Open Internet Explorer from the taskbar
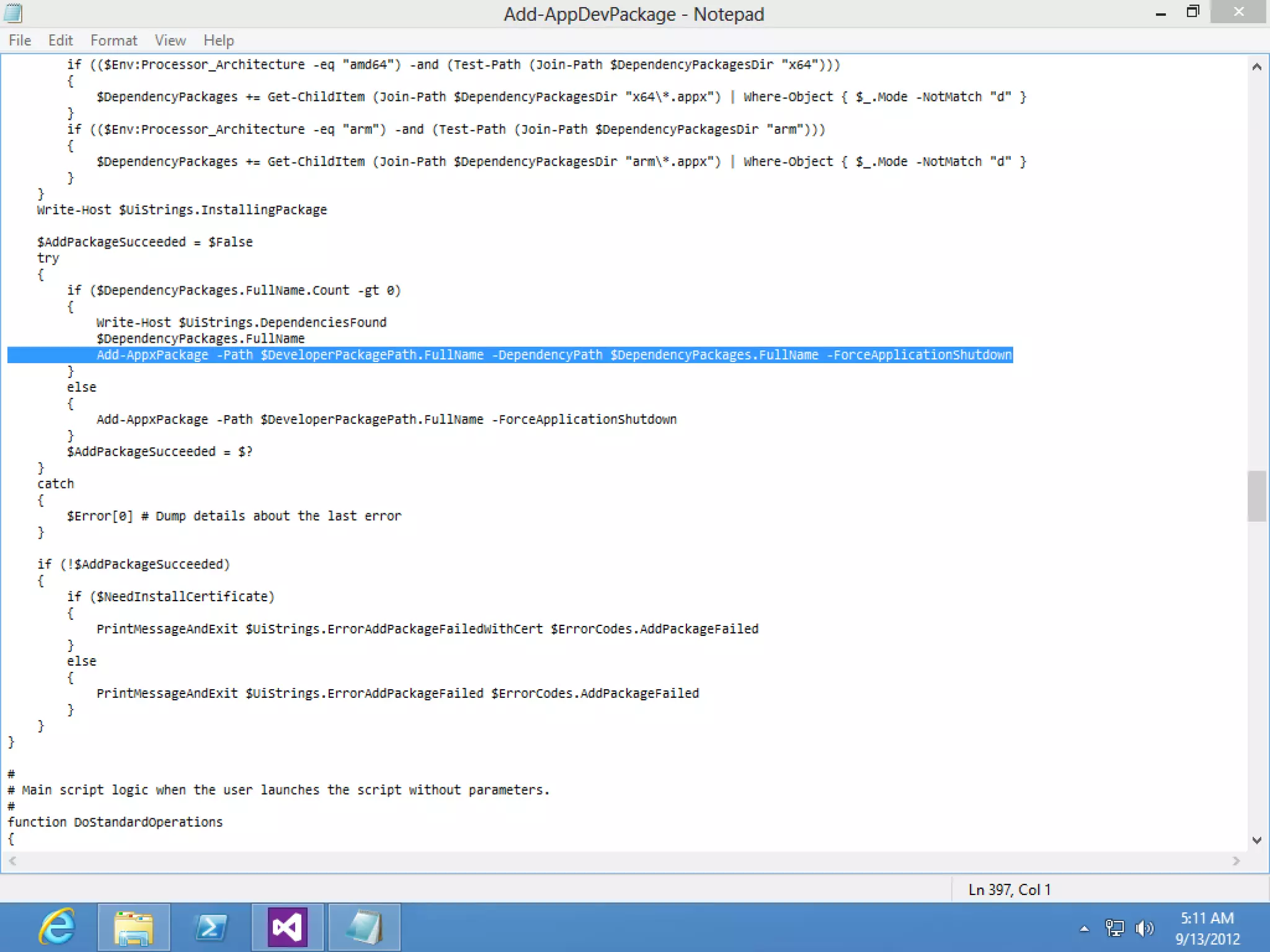The image size is (1270, 952). tap(57, 927)
